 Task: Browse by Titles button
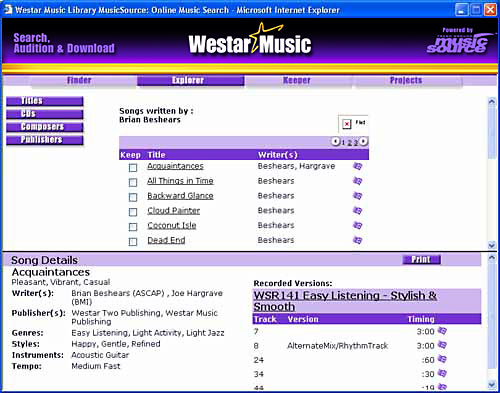coord(45,101)
